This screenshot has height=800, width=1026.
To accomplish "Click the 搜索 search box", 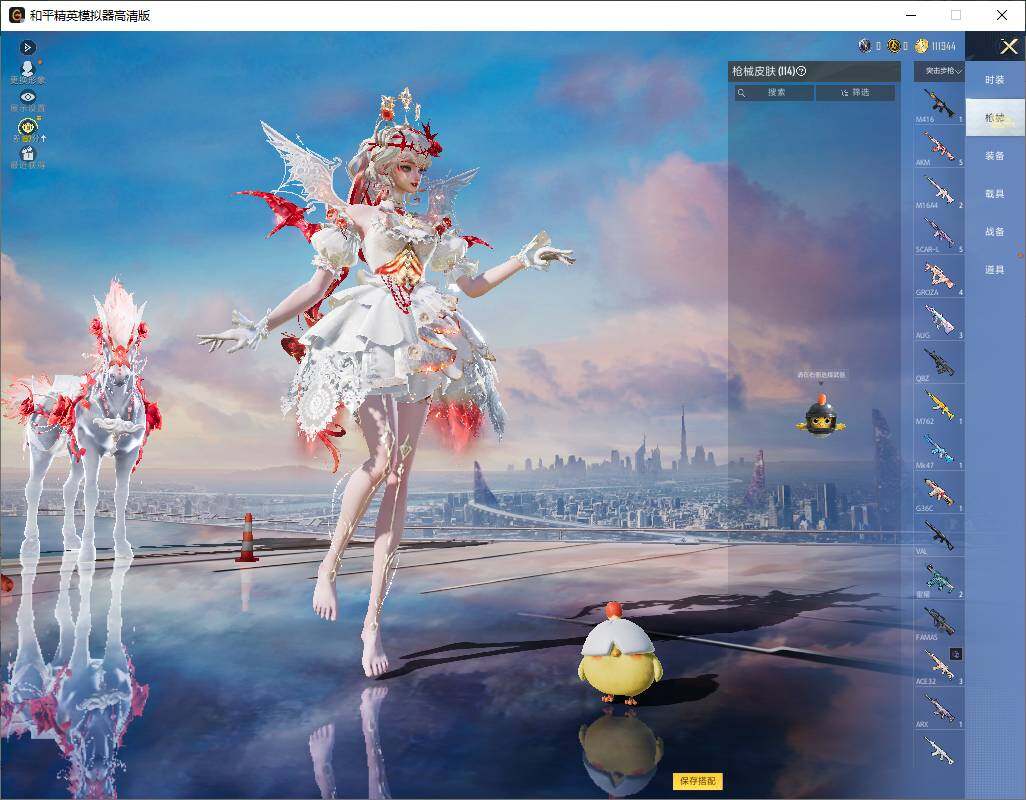I will pyautogui.click(x=775, y=93).
